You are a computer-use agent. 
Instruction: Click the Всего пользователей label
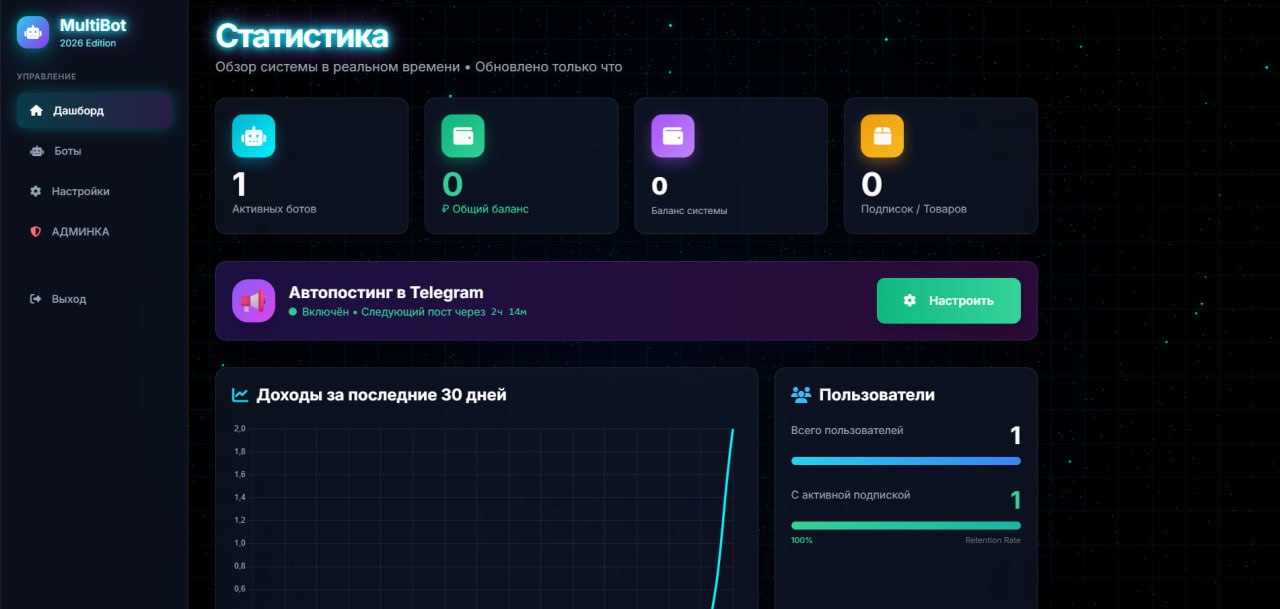pyautogui.click(x=847, y=431)
